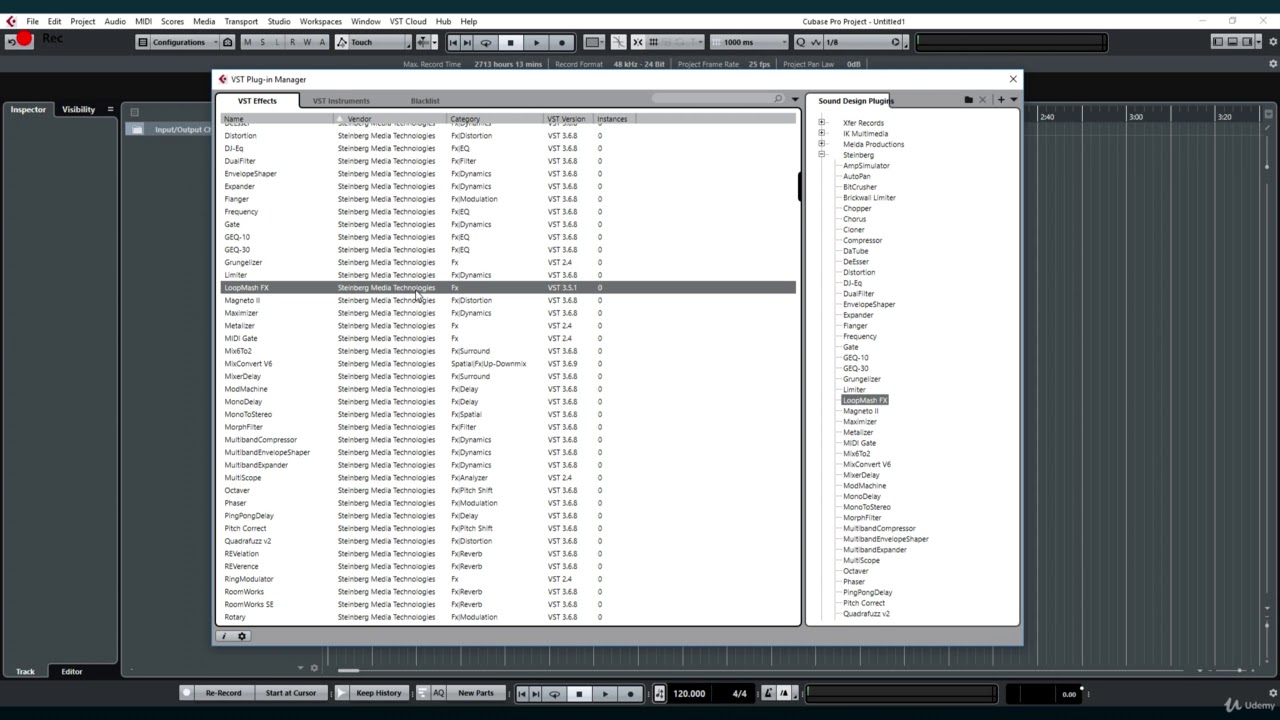This screenshot has width=1280, height=720.
Task: Select Brickwall Limiter in the collection tree
Action: [869, 198]
